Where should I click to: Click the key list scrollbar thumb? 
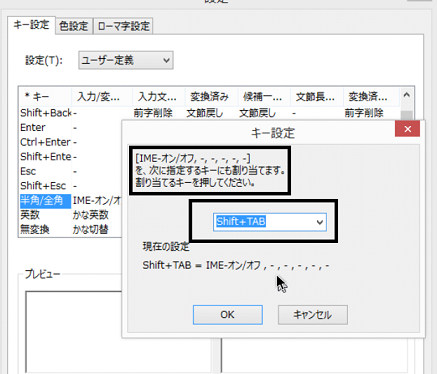406,115
